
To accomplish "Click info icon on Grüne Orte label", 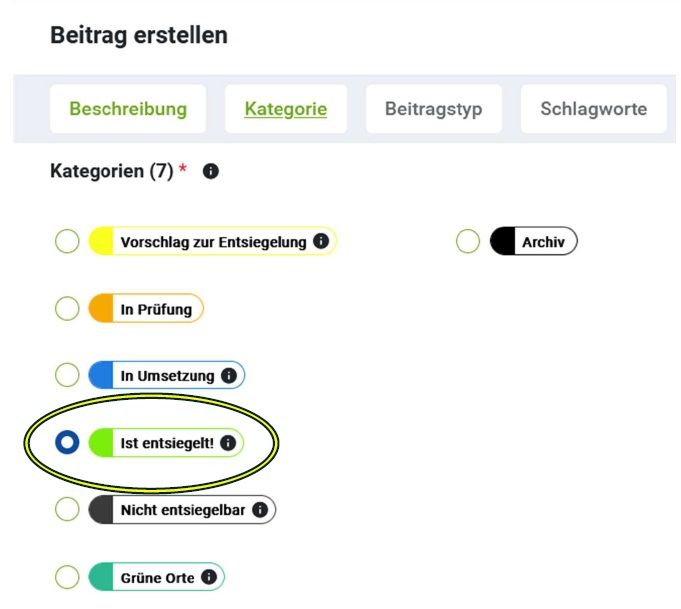I will 209,577.
